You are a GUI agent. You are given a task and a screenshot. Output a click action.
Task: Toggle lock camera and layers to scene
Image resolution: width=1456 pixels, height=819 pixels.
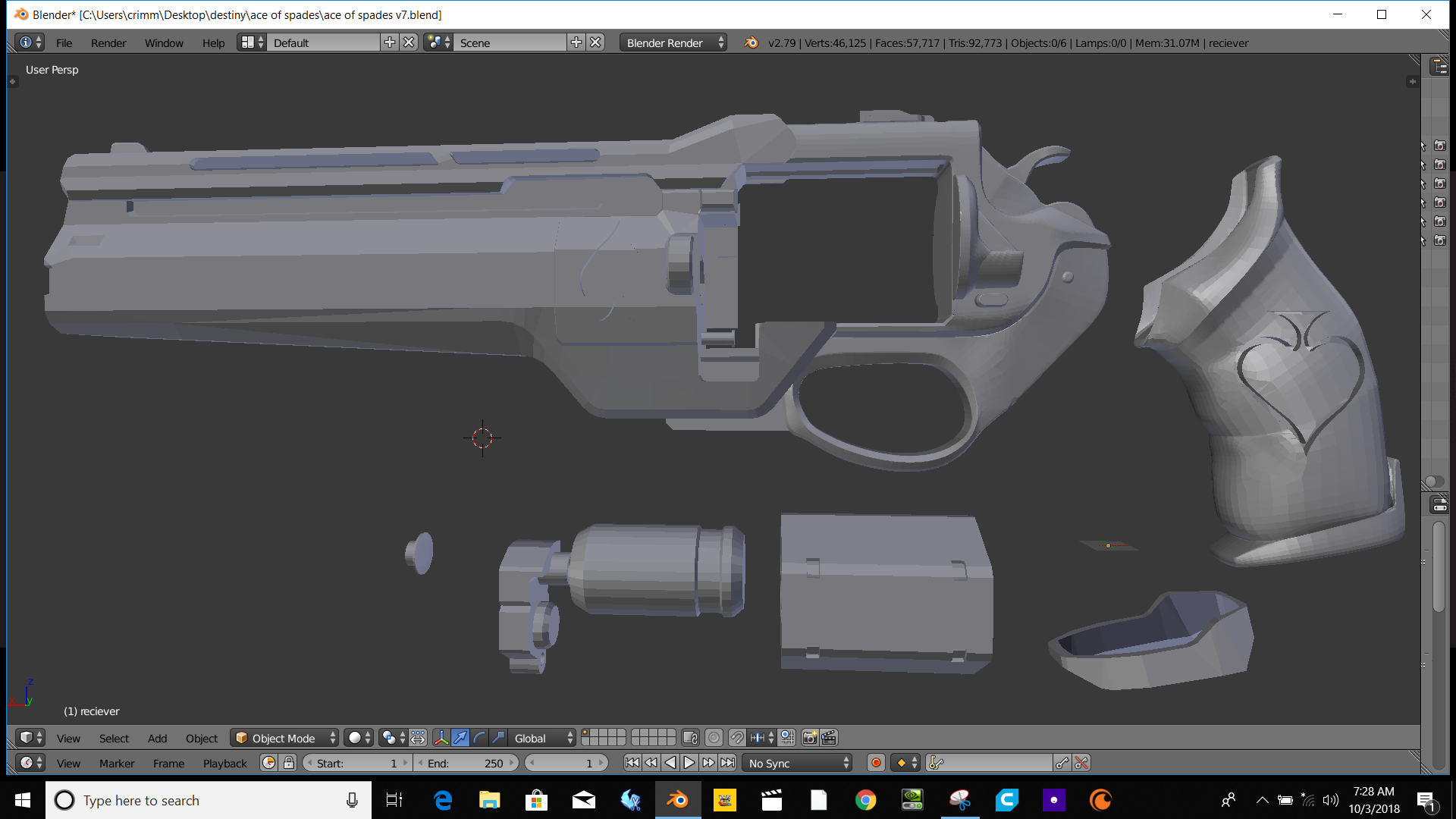690,738
